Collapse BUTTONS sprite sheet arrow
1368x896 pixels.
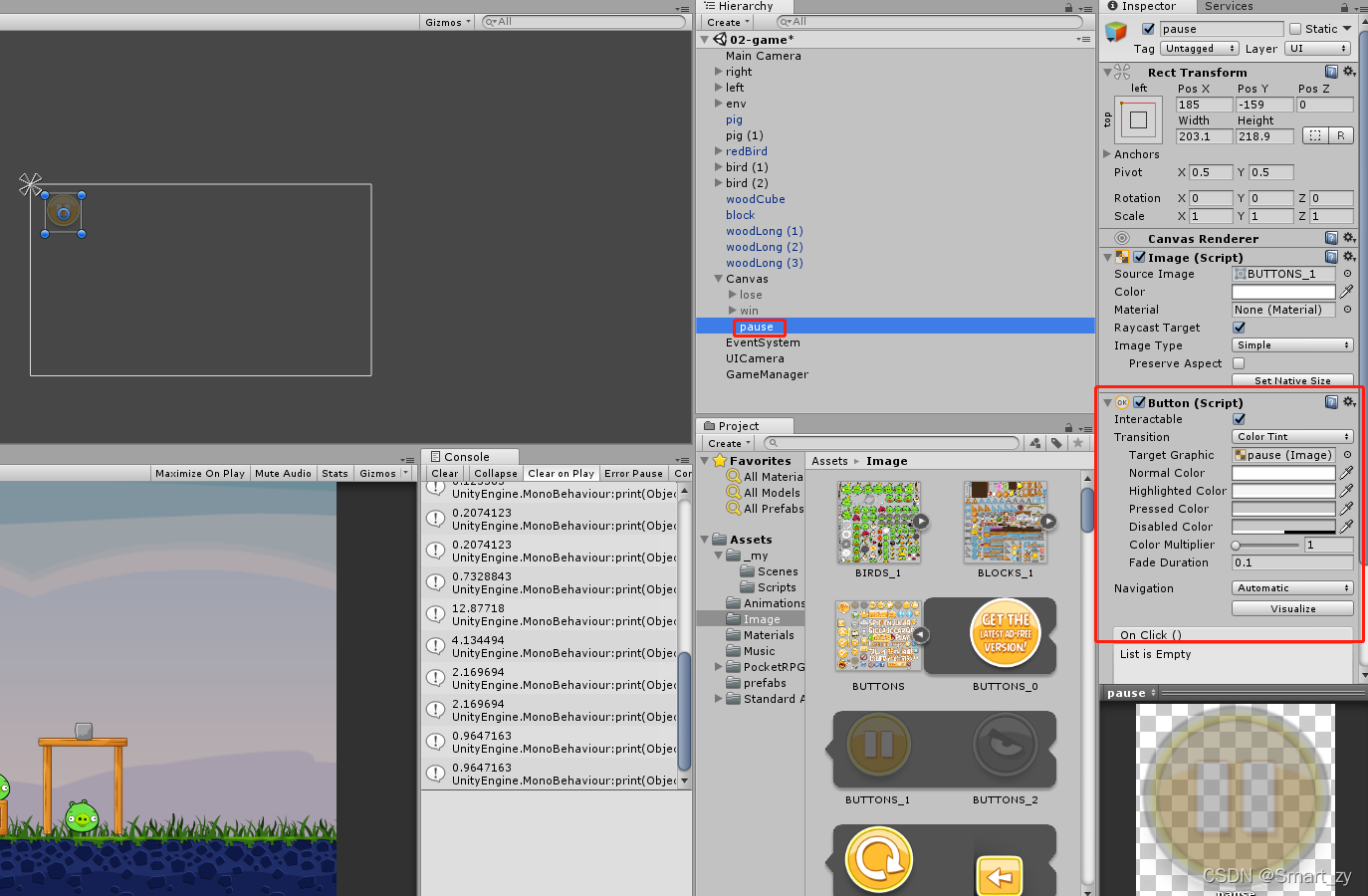click(x=921, y=634)
